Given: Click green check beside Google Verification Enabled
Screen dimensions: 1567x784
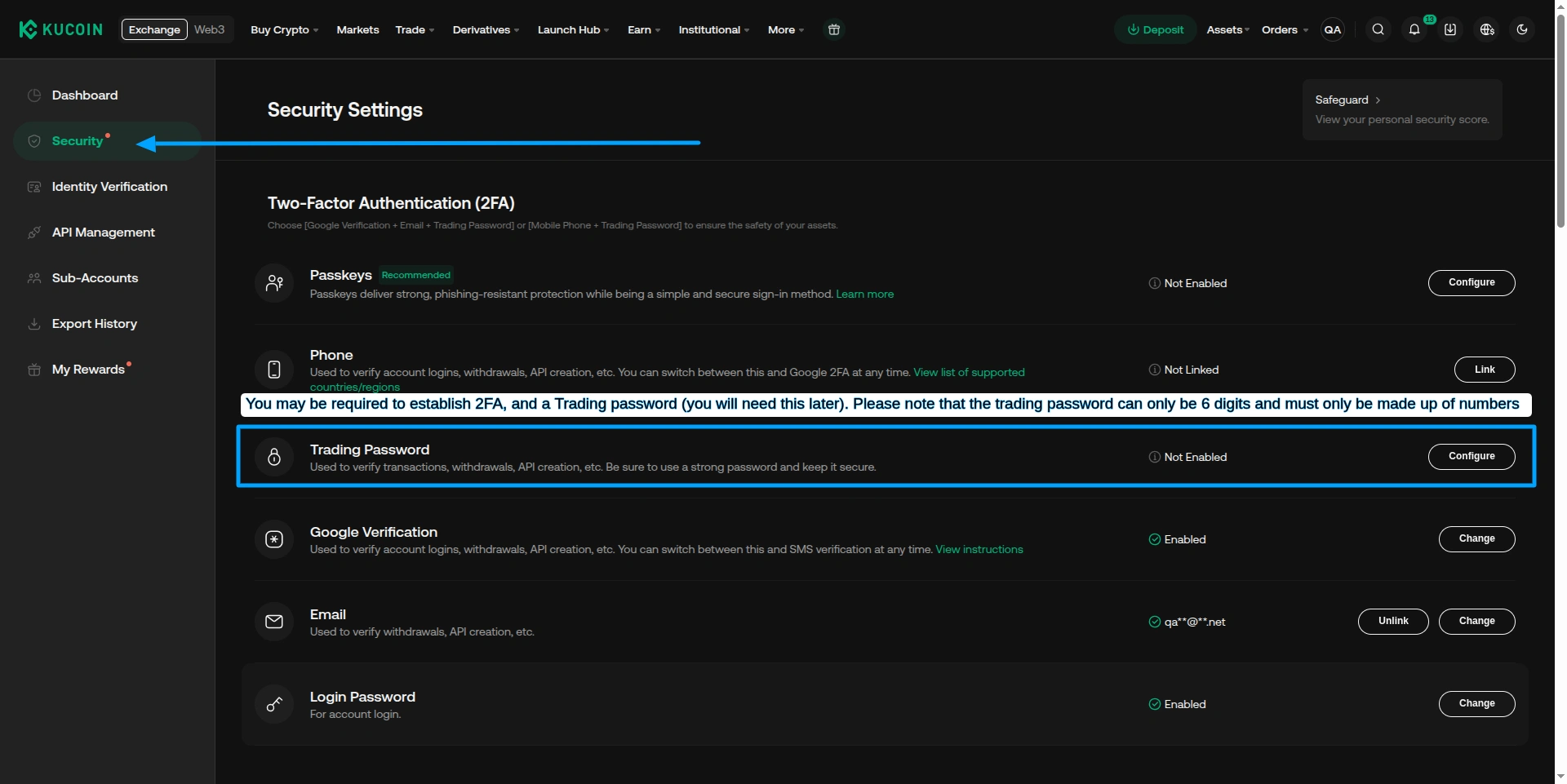Looking at the screenshot, I should 1155,539.
